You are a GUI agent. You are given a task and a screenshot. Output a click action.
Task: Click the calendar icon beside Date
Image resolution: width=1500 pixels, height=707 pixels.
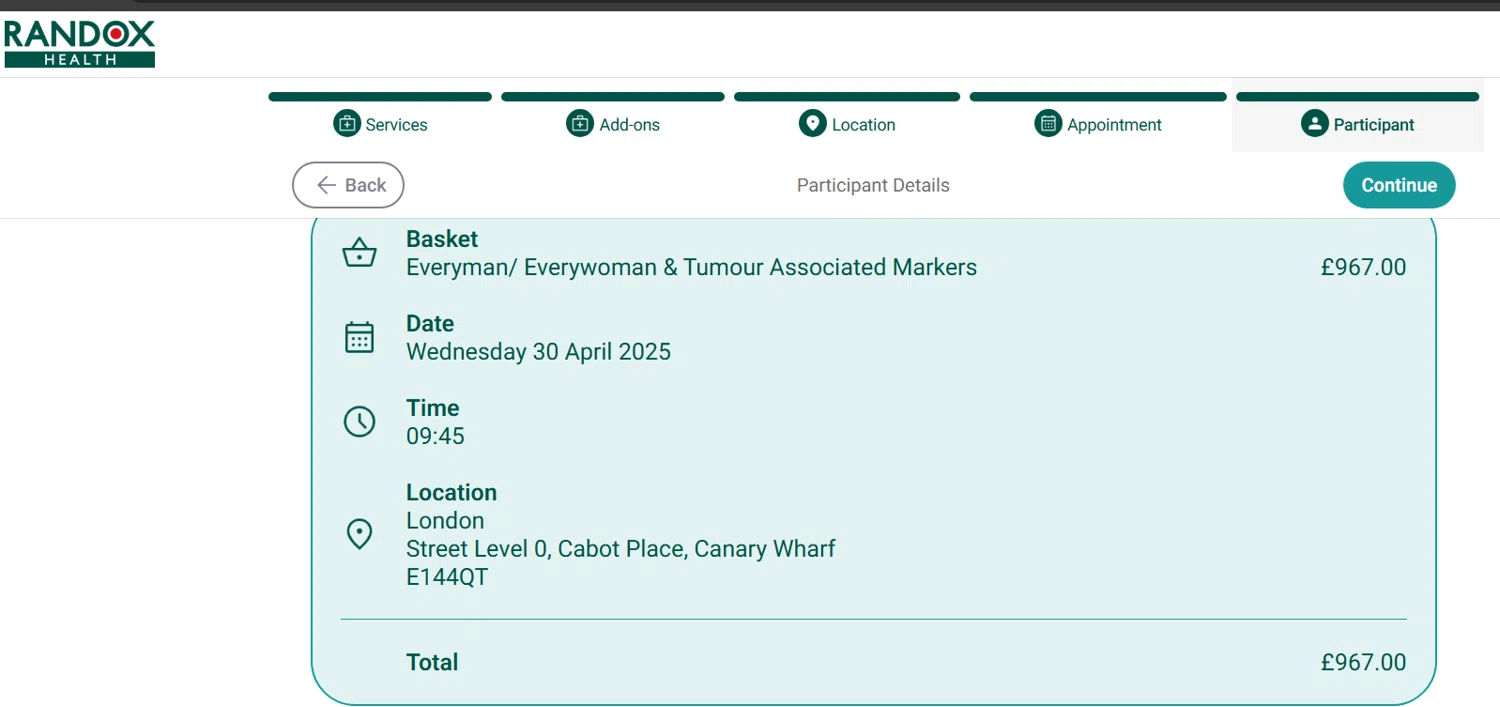(x=359, y=338)
